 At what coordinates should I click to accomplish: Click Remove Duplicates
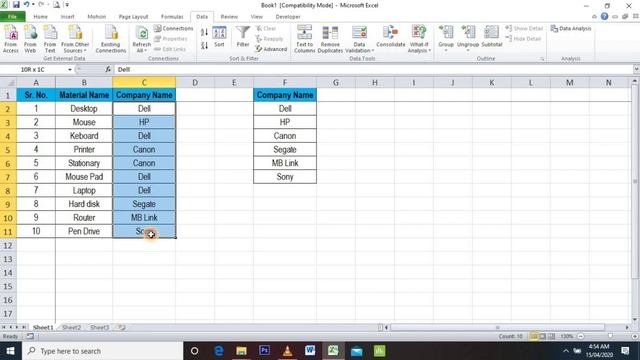coord(330,39)
